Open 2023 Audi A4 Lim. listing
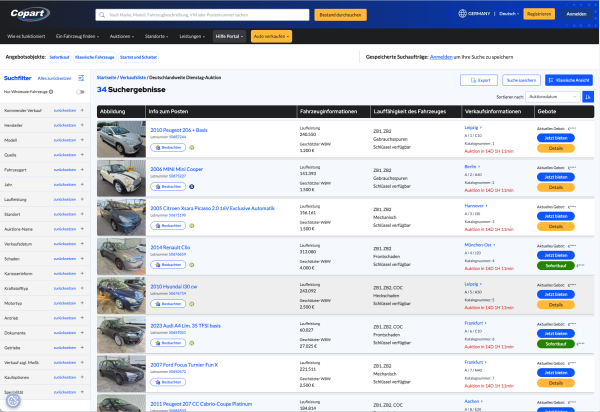 [x=185, y=326]
